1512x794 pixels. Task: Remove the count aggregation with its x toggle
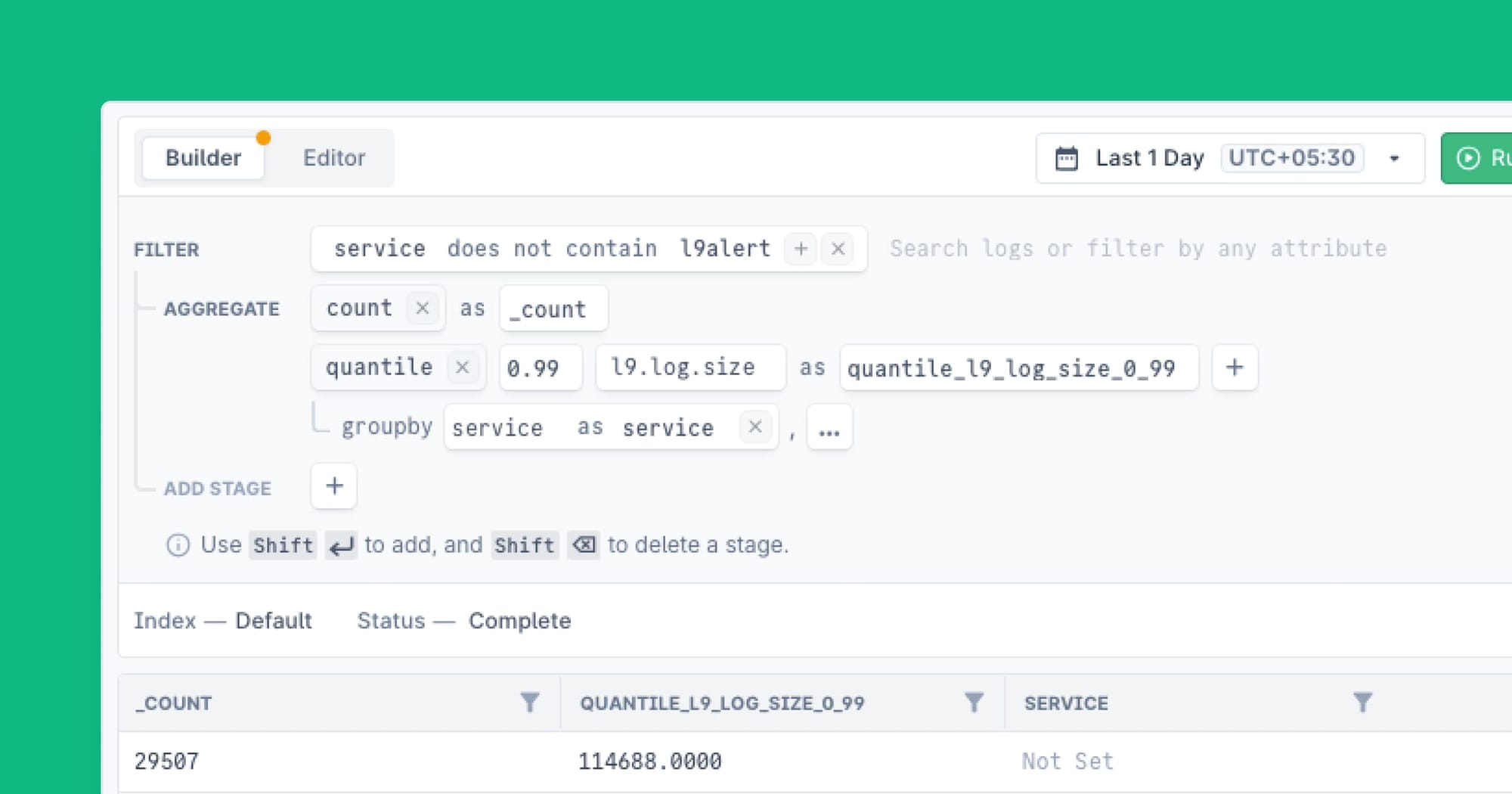pyautogui.click(x=423, y=308)
